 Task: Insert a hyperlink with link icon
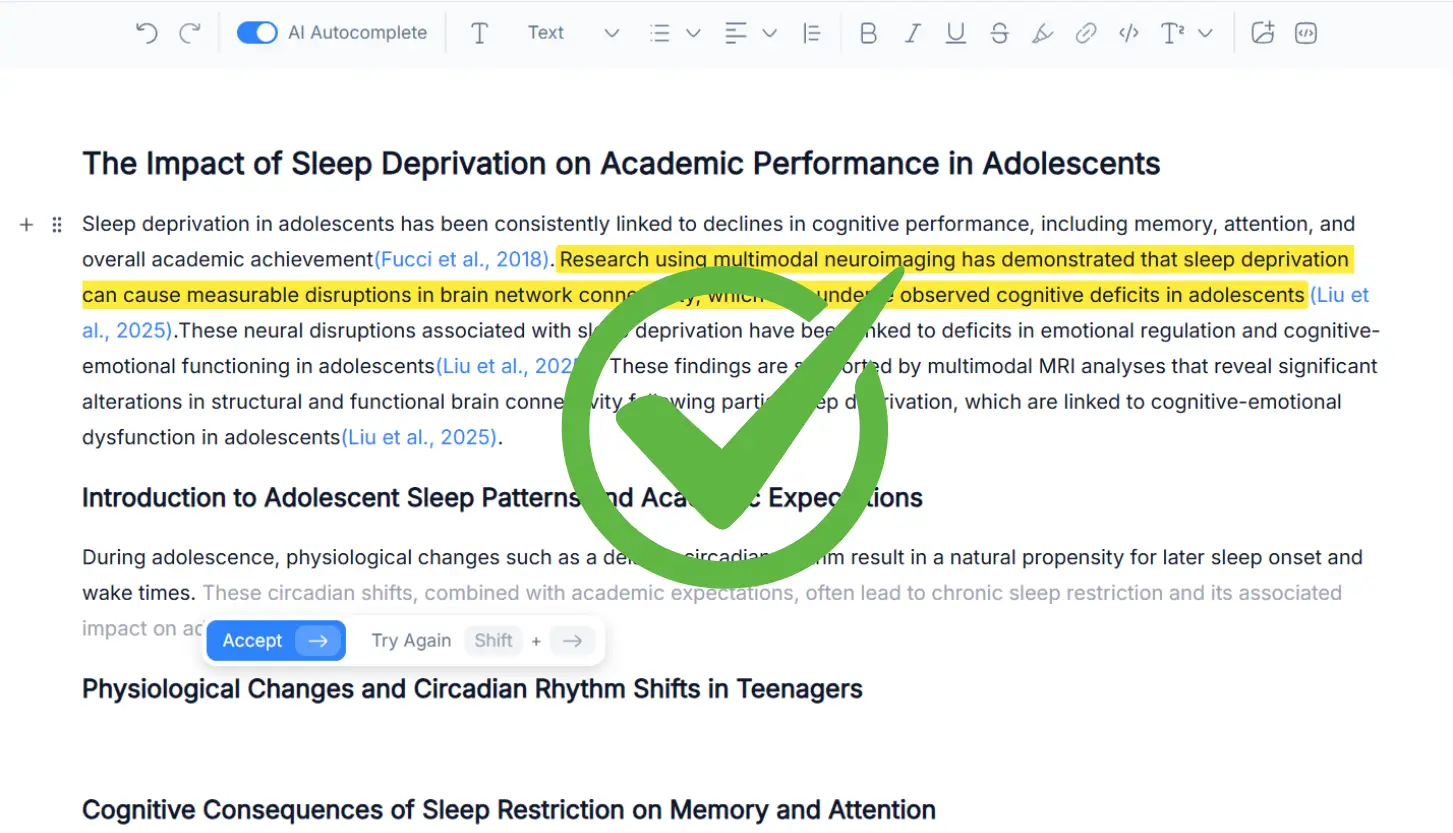[x=1085, y=33]
